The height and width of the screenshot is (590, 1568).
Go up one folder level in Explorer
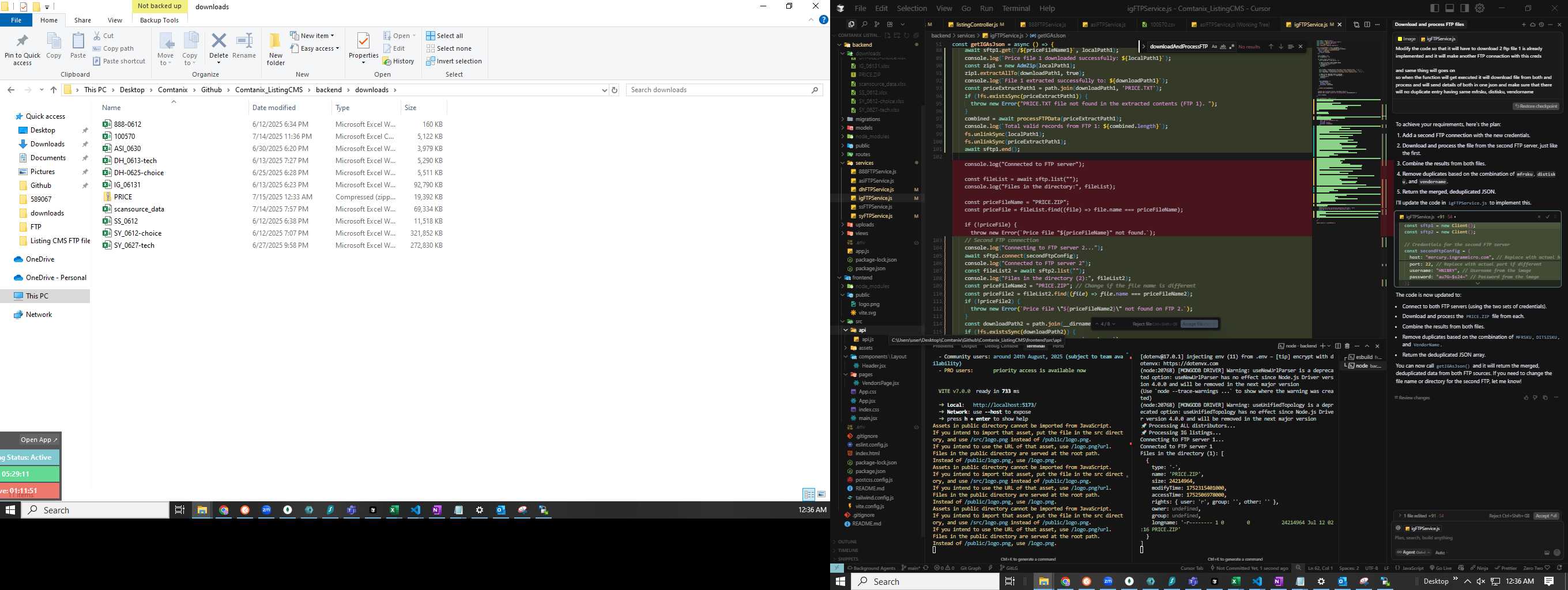54,90
